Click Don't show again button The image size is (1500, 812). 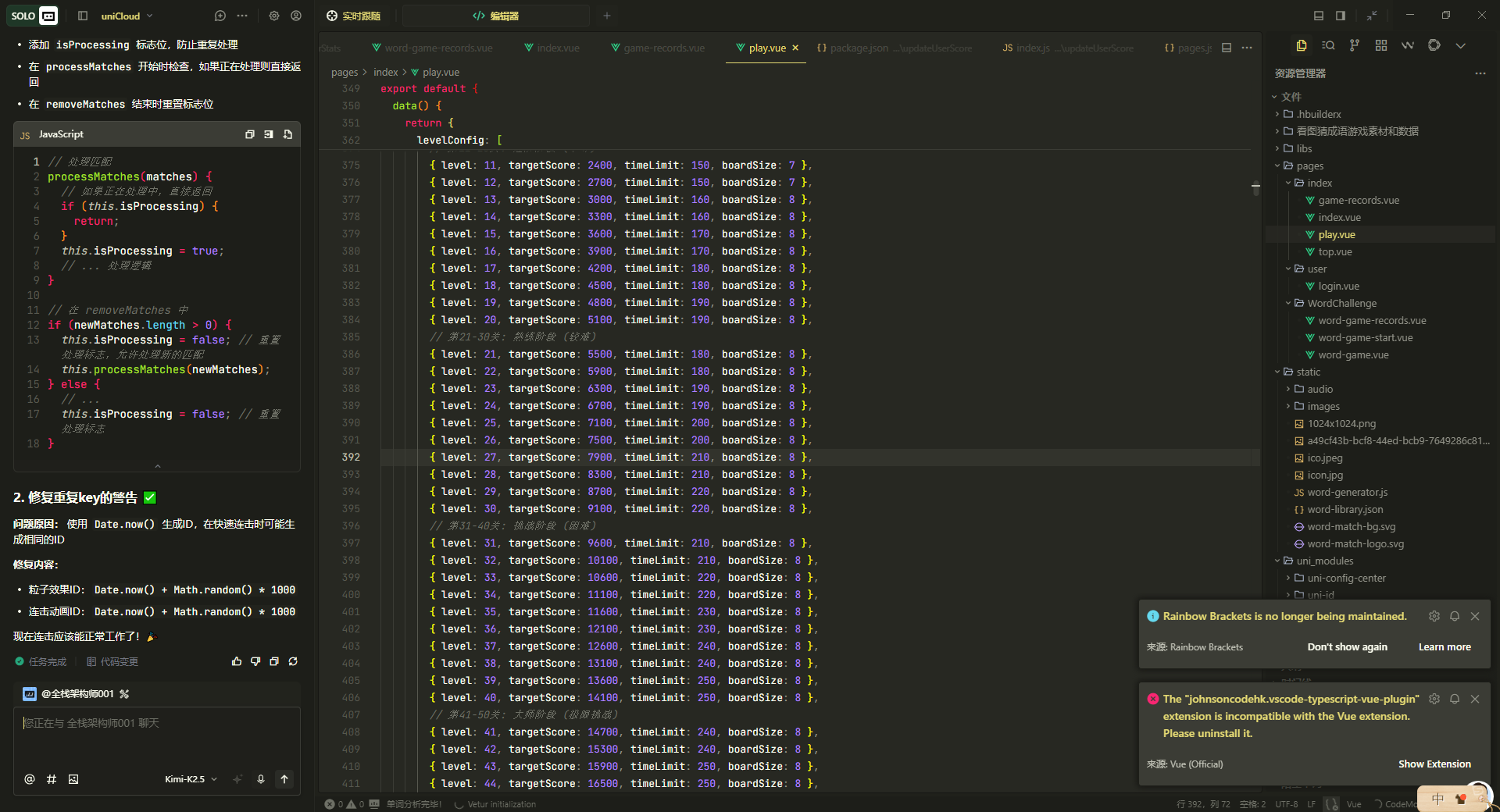coord(1347,646)
